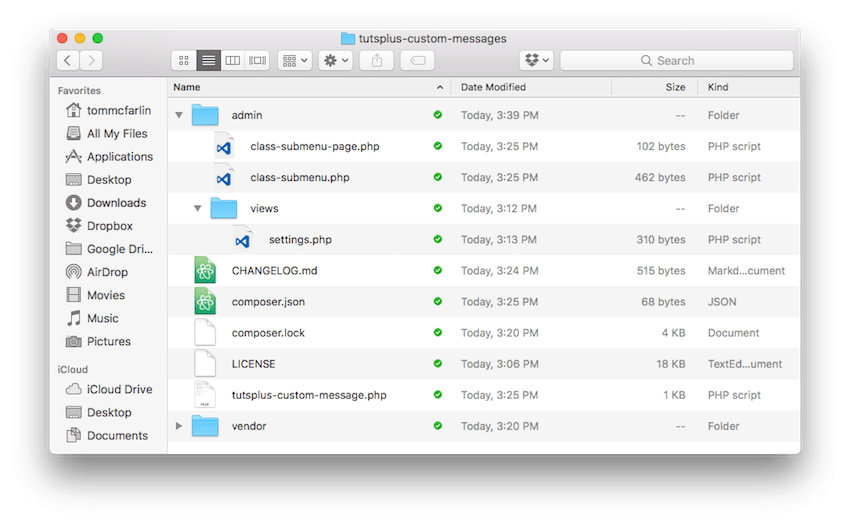Select the class-submenu-page.php file name

click(315, 146)
